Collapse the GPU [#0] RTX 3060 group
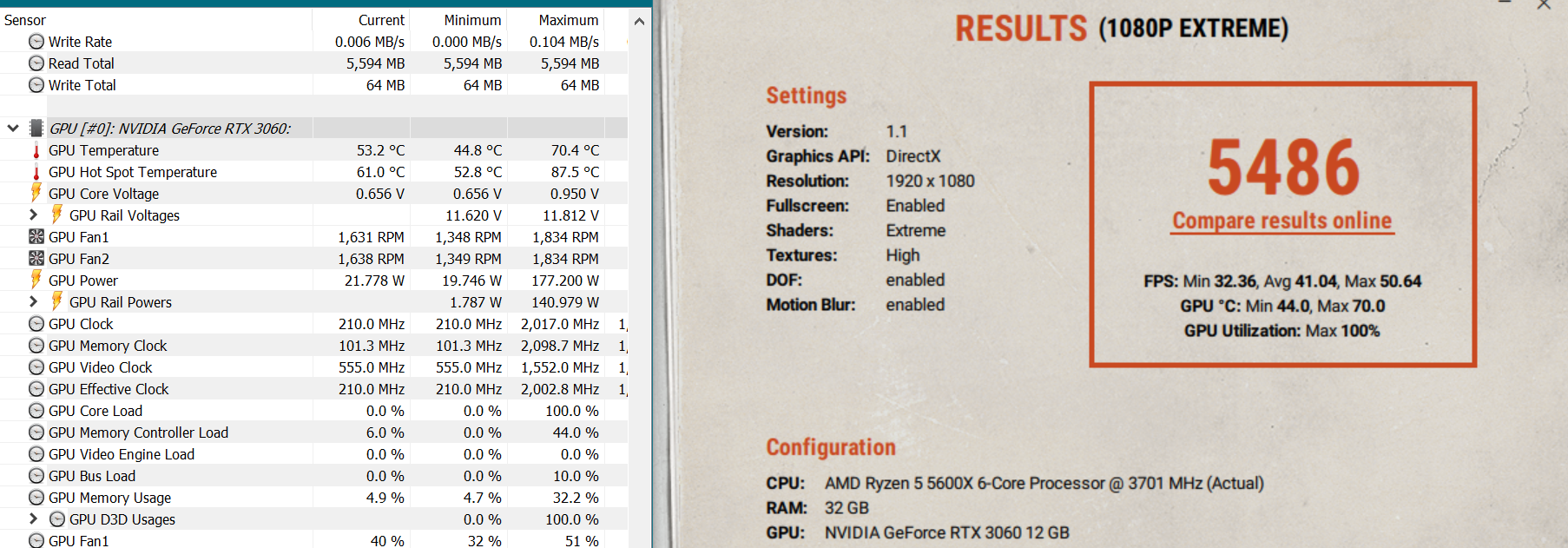The height and width of the screenshot is (548, 1568). (13, 129)
